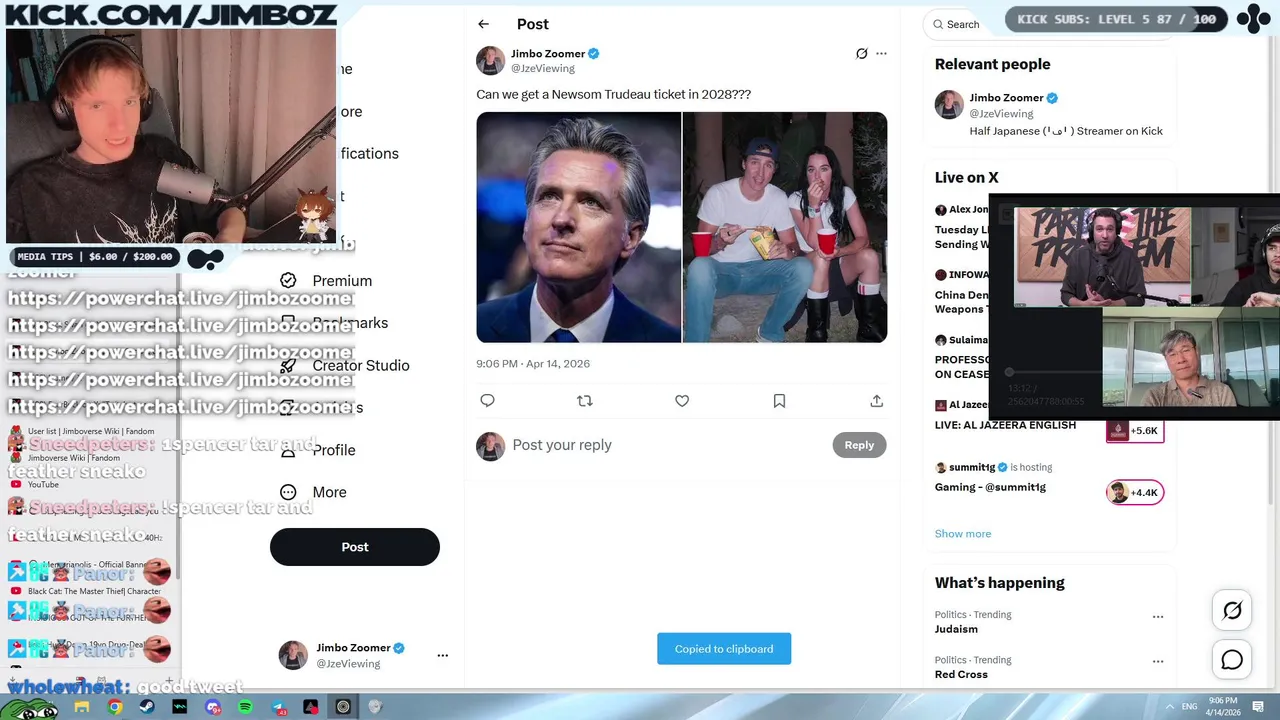Open OBS Studio from the taskbar
Viewport: 1280px width, 720px height.
[343, 707]
